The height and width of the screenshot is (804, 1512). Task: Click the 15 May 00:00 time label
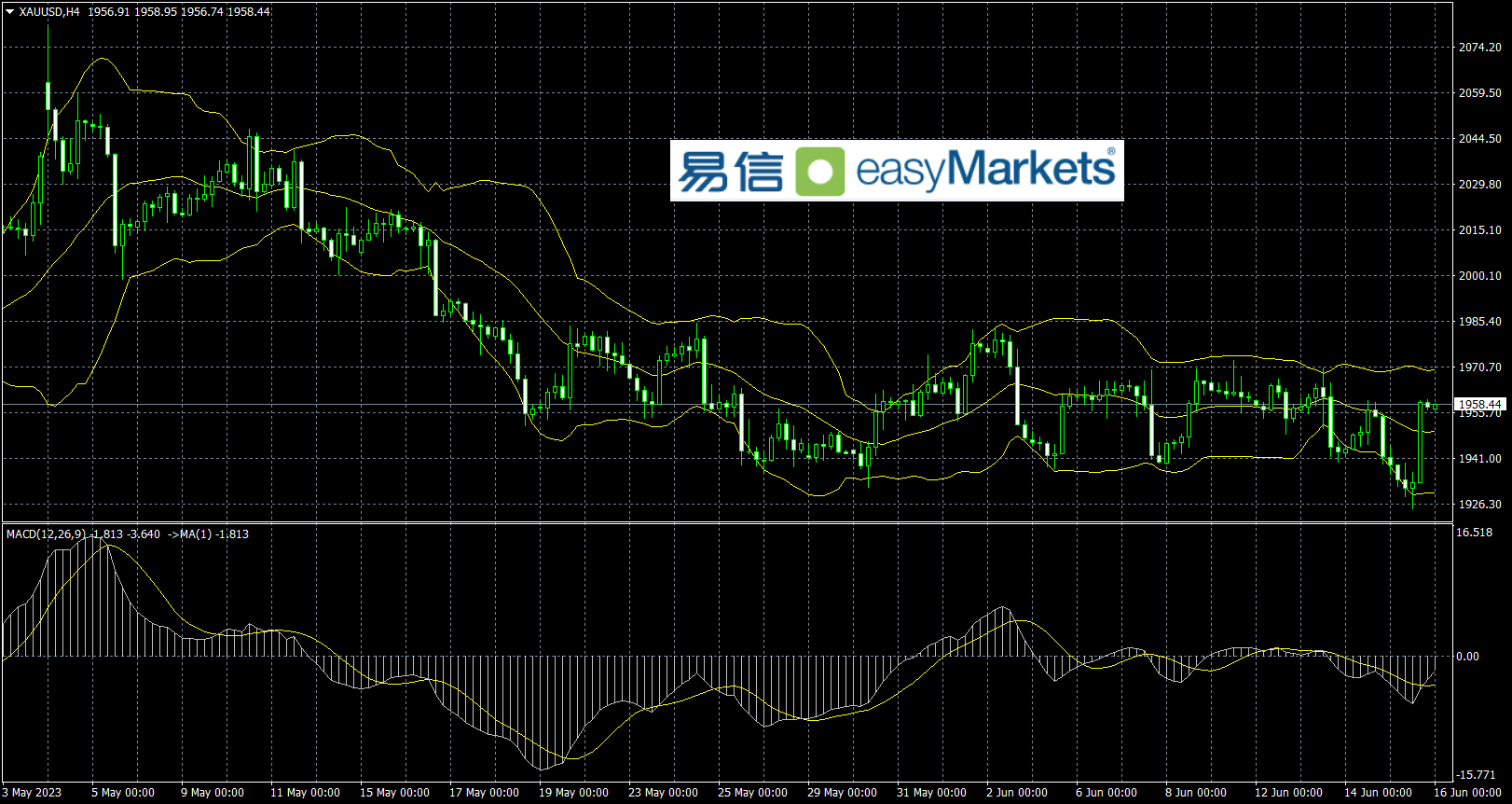[394, 793]
